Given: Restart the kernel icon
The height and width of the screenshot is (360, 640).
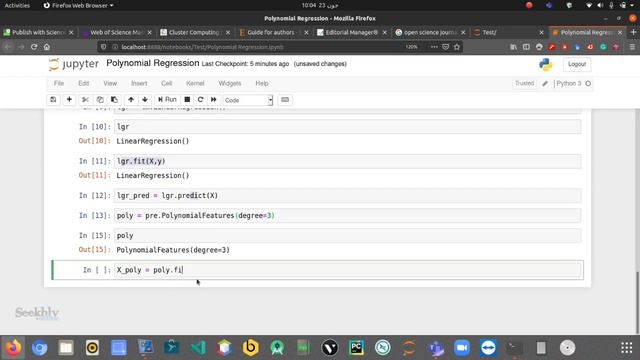Looking at the screenshot, I should point(200,100).
